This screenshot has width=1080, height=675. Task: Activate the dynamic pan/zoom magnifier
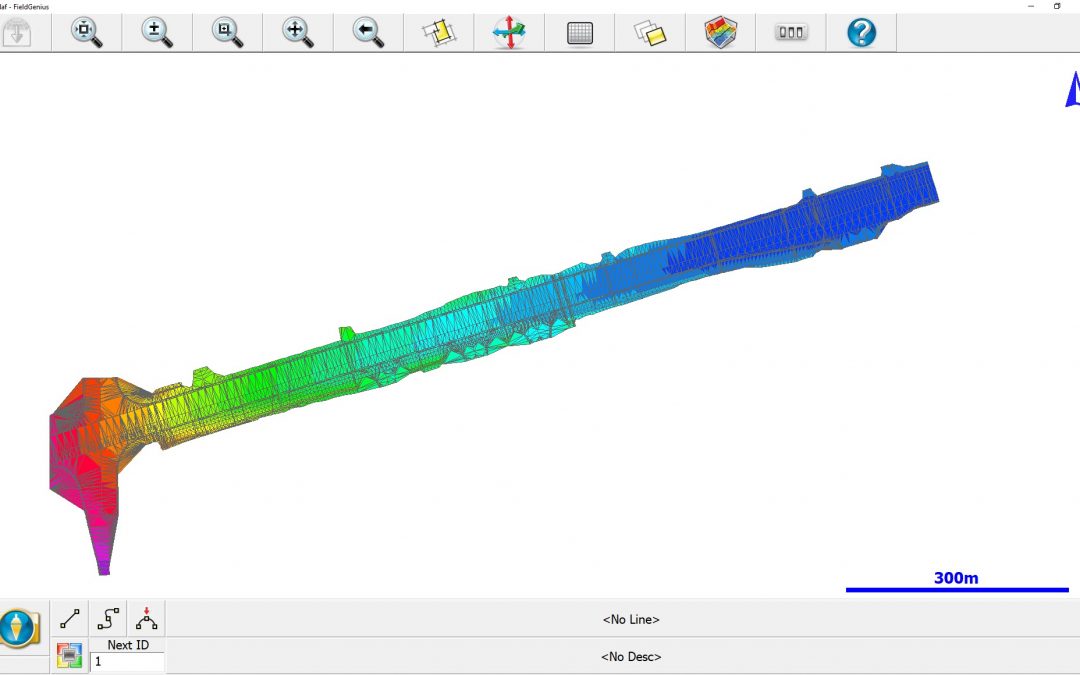tap(297, 32)
